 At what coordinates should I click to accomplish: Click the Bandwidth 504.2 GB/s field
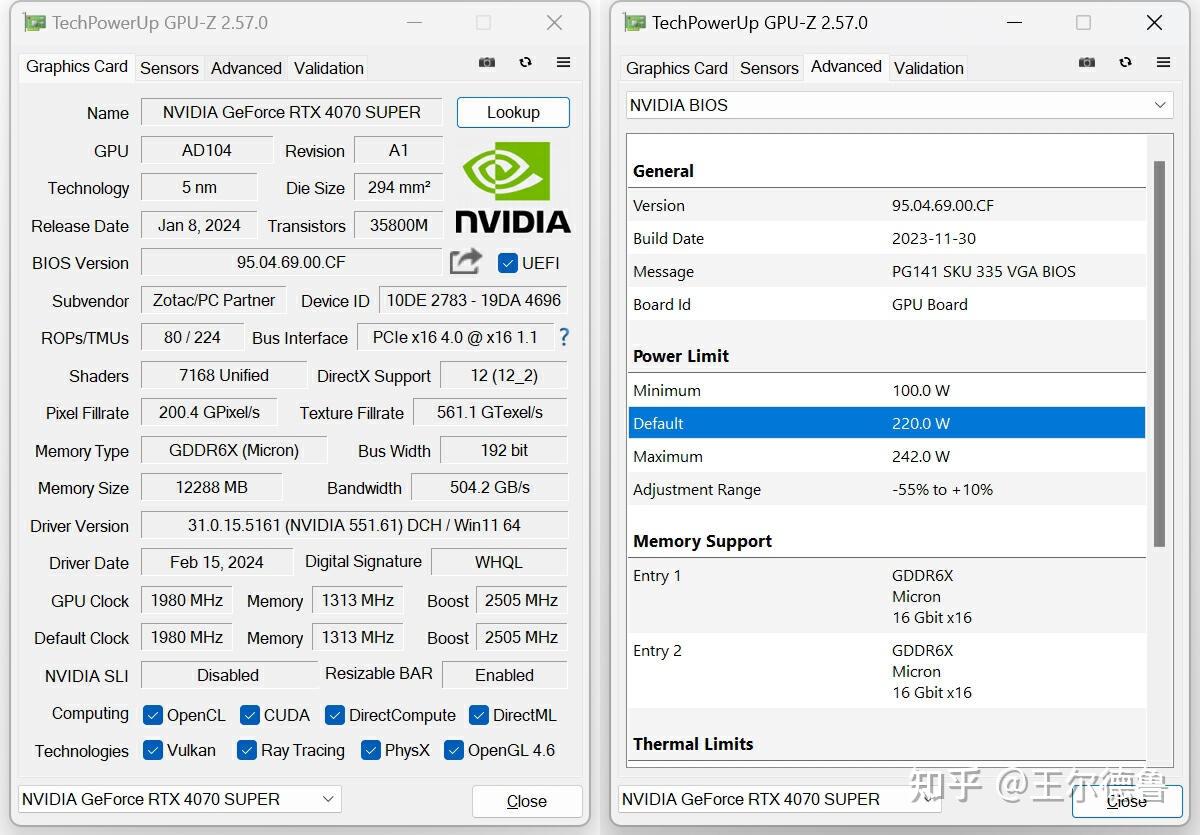490,487
